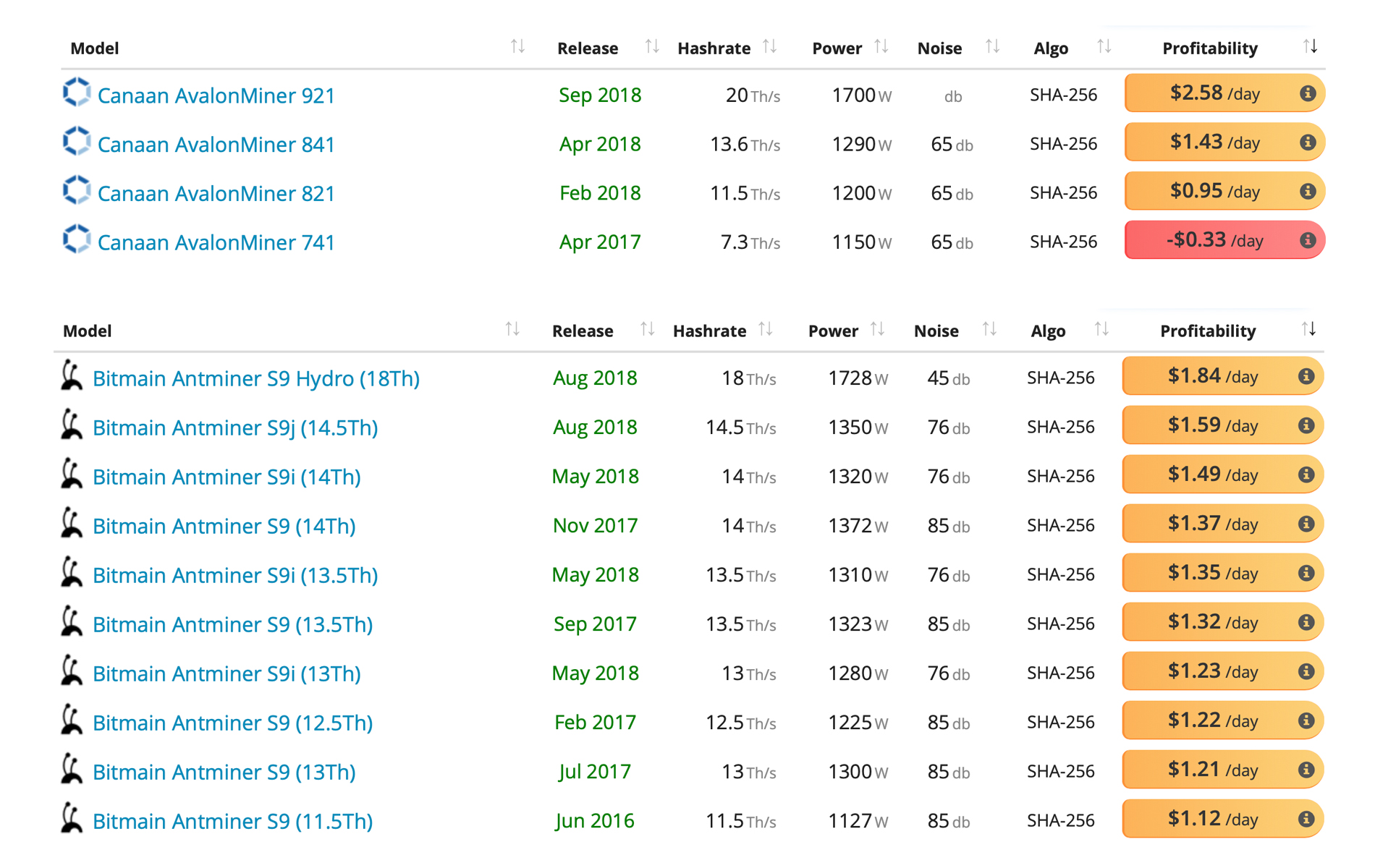Screen dimensions: 1375x868
Task: Open info icon on $1.32/day profitability
Action: [x=1306, y=622]
